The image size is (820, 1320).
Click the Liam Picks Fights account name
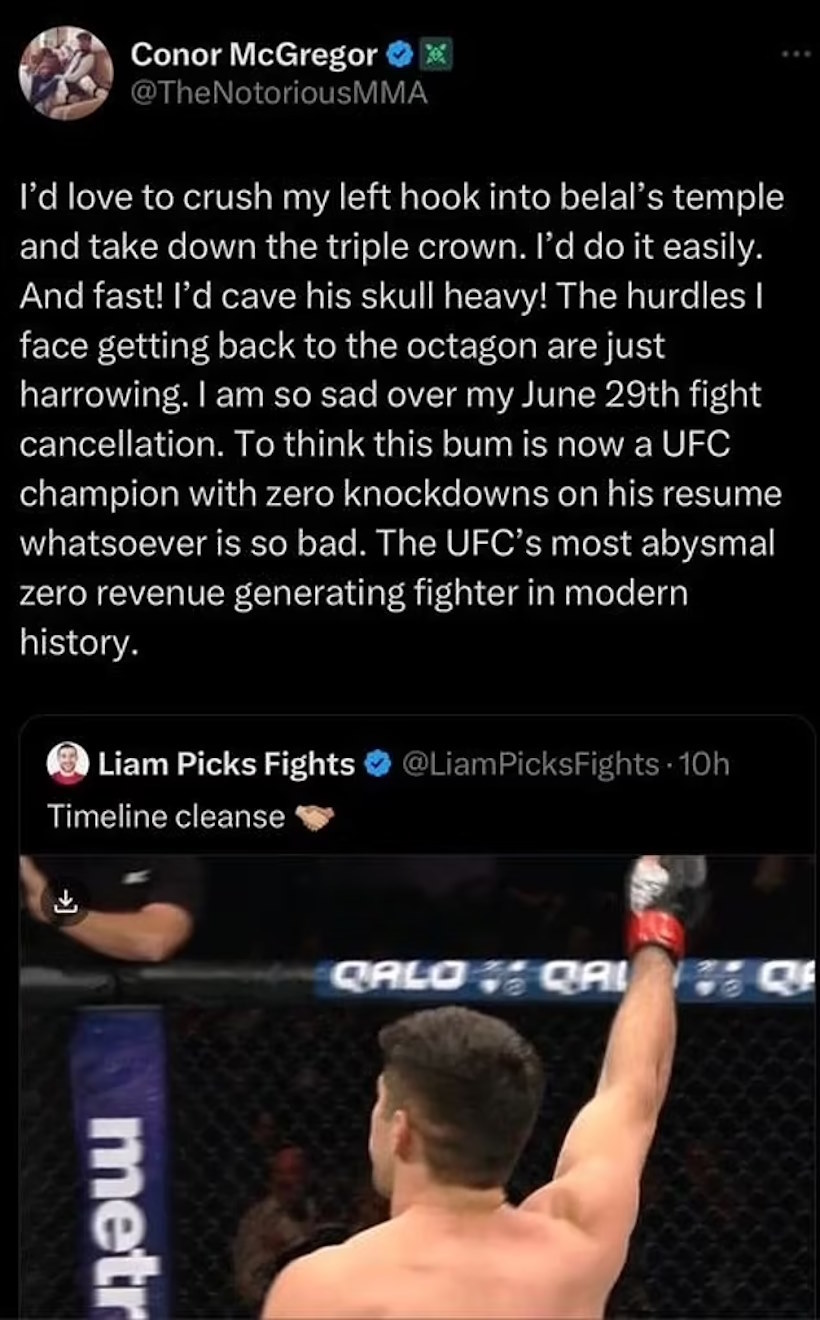coord(225,765)
